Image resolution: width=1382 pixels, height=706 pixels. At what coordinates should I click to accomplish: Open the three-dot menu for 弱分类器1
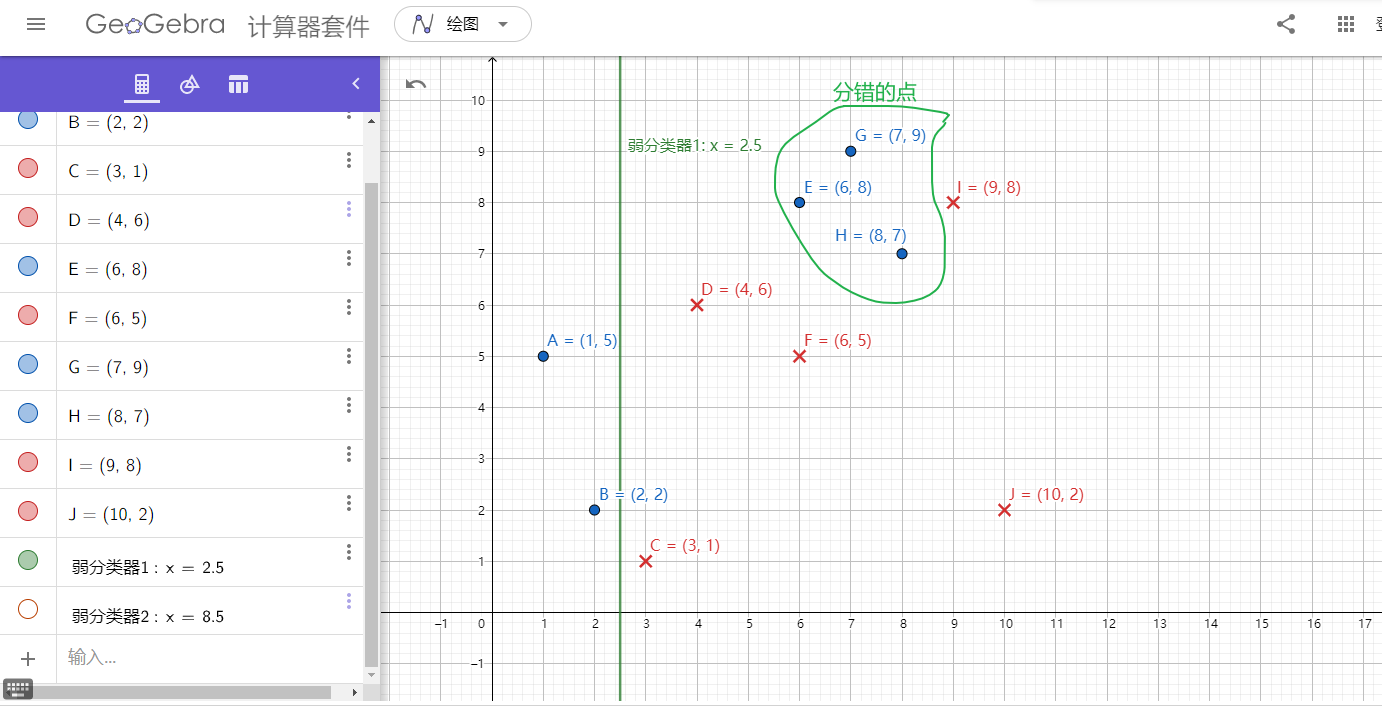pyautogui.click(x=349, y=552)
